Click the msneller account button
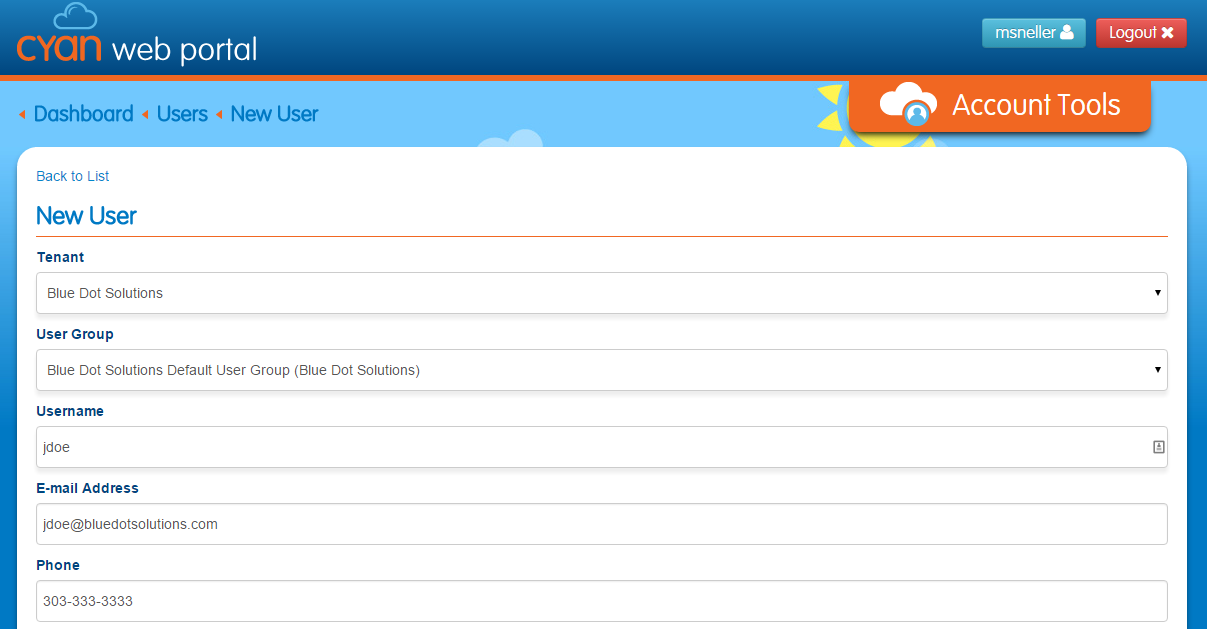This screenshot has height=629, width=1207. click(1033, 32)
